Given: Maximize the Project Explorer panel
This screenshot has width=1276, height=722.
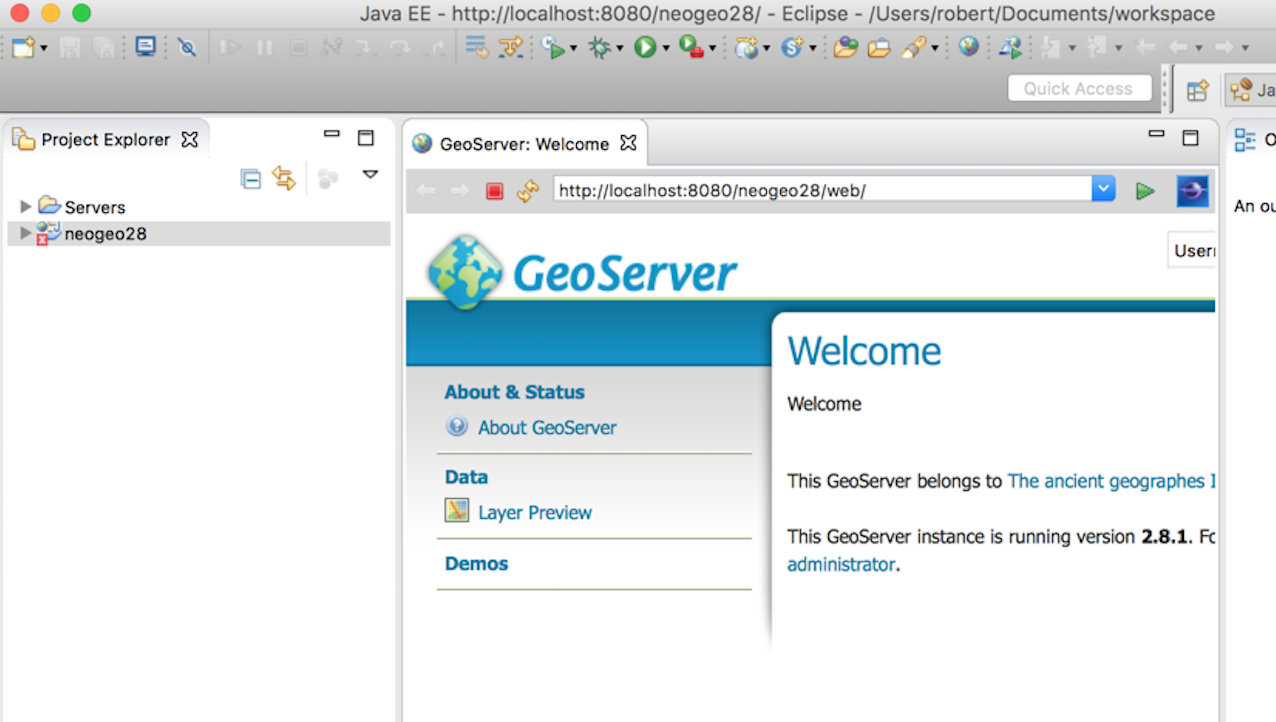Looking at the screenshot, I should click(366, 138).
